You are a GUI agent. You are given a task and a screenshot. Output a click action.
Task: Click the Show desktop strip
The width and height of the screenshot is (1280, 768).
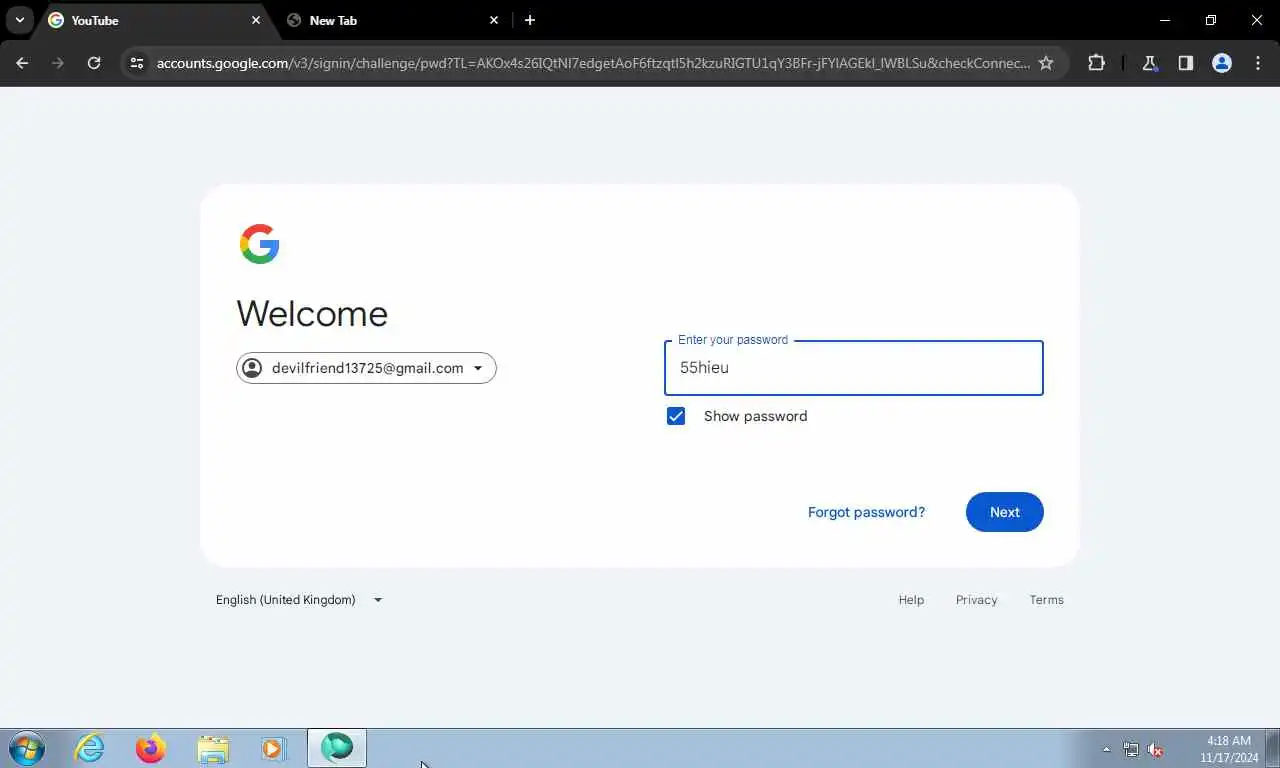pos(1273,748)
